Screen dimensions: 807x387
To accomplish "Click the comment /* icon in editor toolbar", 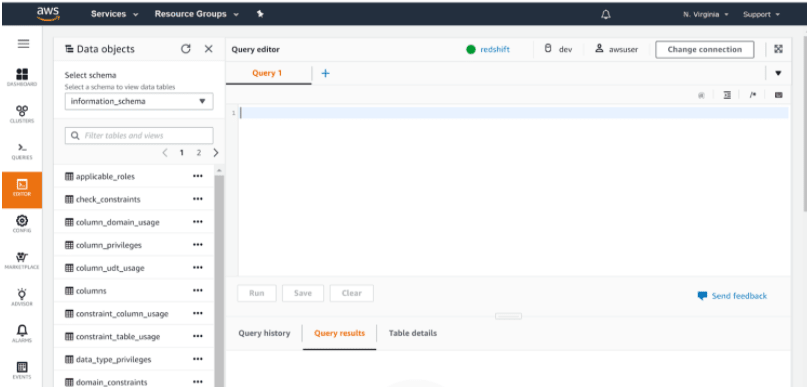I will coord(752,95).
